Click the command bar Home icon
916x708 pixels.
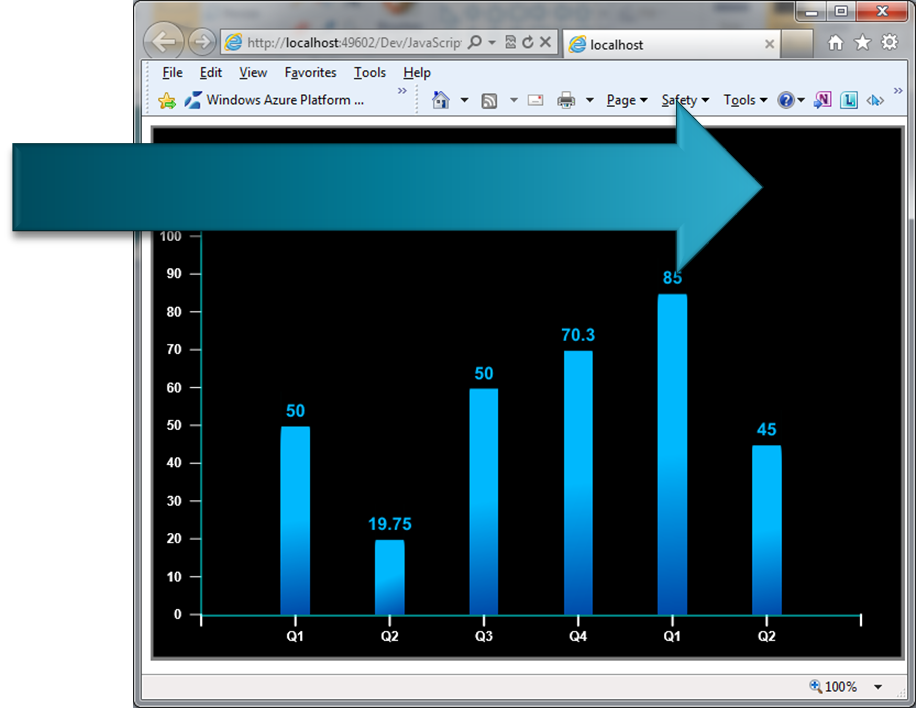coord(441,100)
